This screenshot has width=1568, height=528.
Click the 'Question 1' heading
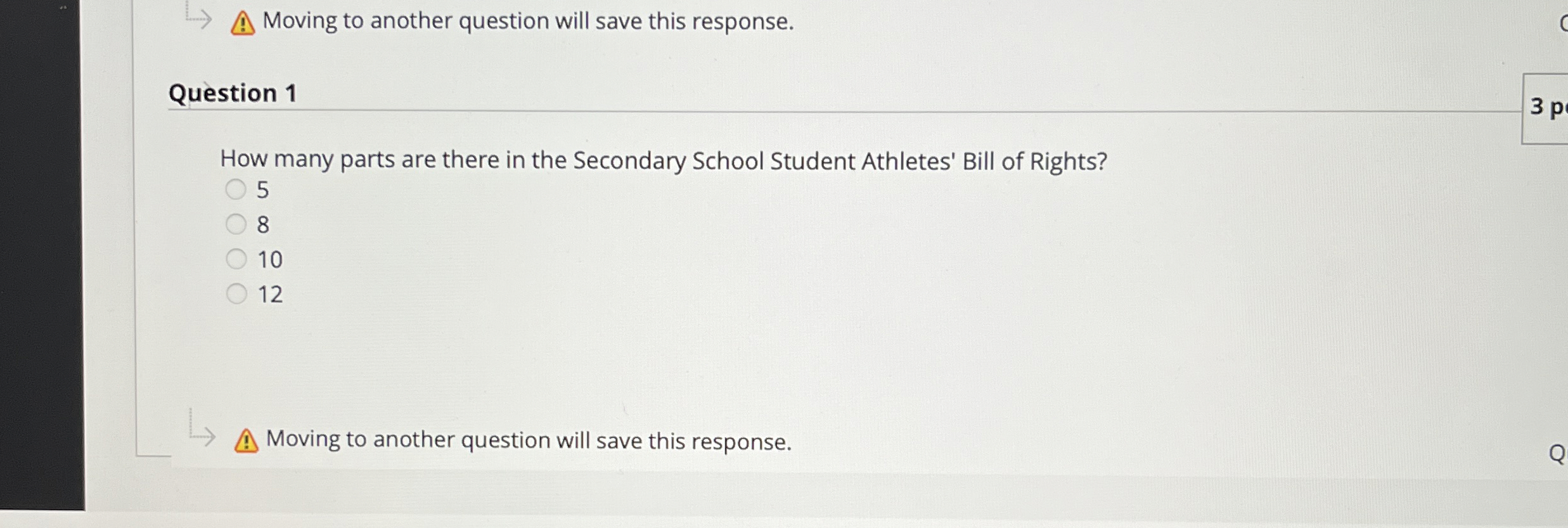tap(233, 94)
